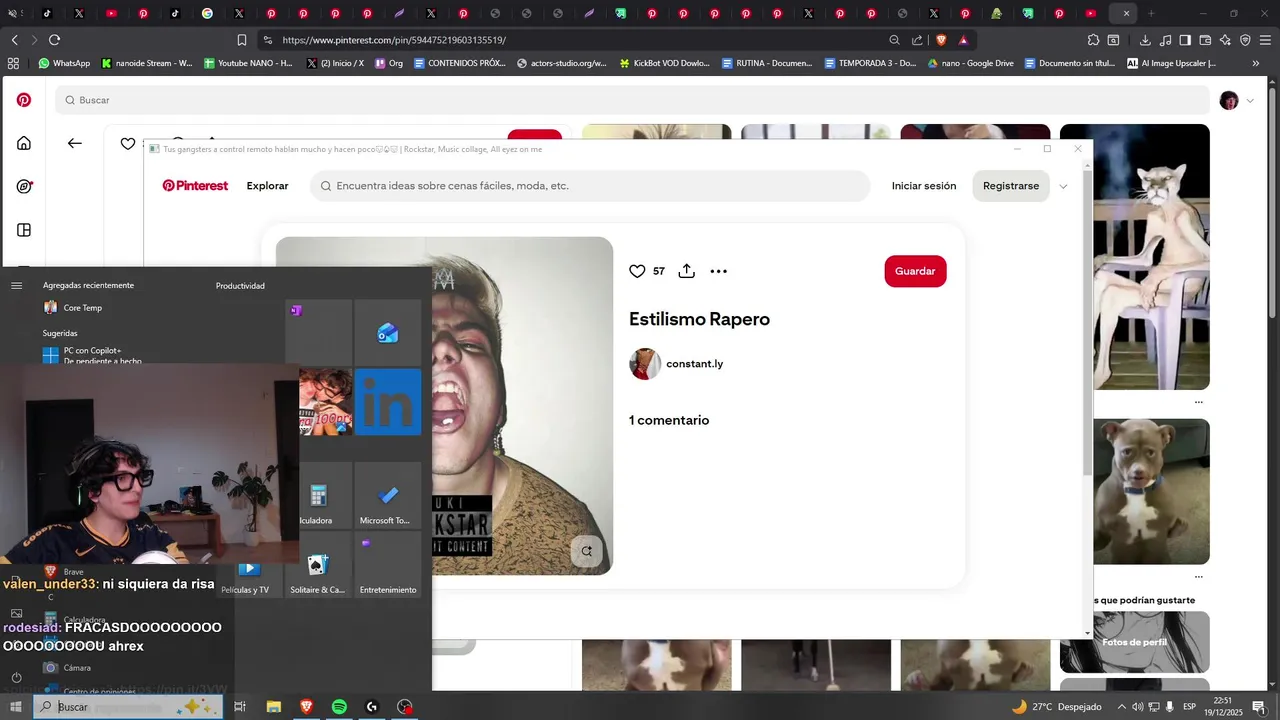Screen dimensions: 1280x720
Task: Open Cámara in Start app list
Action: pos(67,667)
